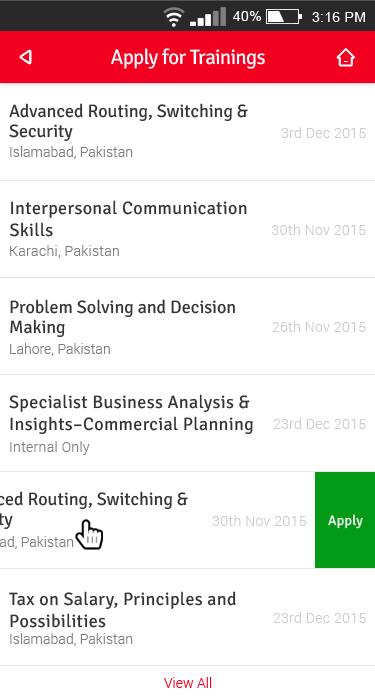Tap the back arrow in the header
The height and width of the screenshot is (697, 375).
coord(26,57)
